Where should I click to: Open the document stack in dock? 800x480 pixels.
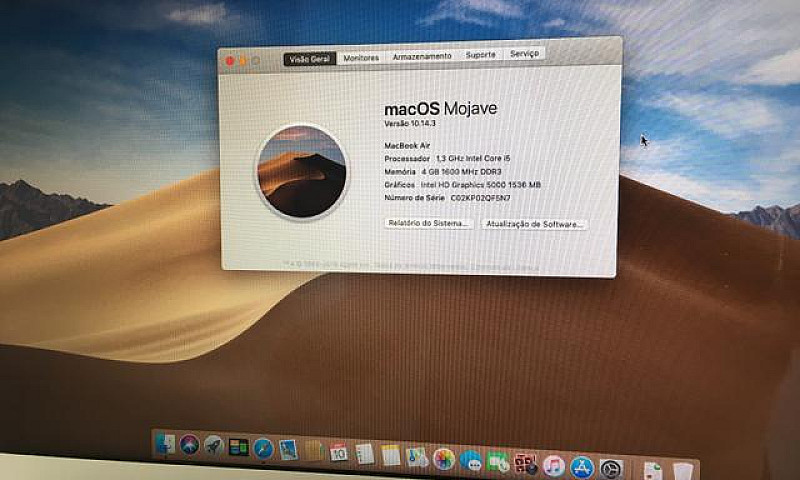coord(653,471)
